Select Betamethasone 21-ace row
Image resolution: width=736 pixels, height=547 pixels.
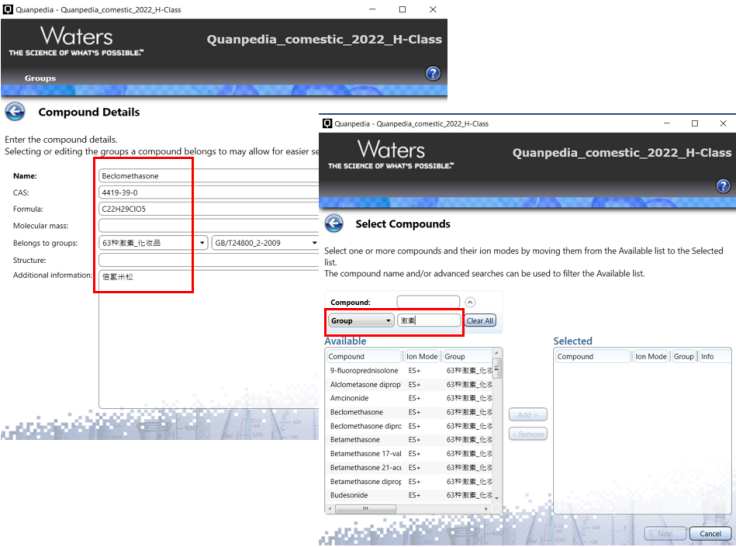pos(410,468)
